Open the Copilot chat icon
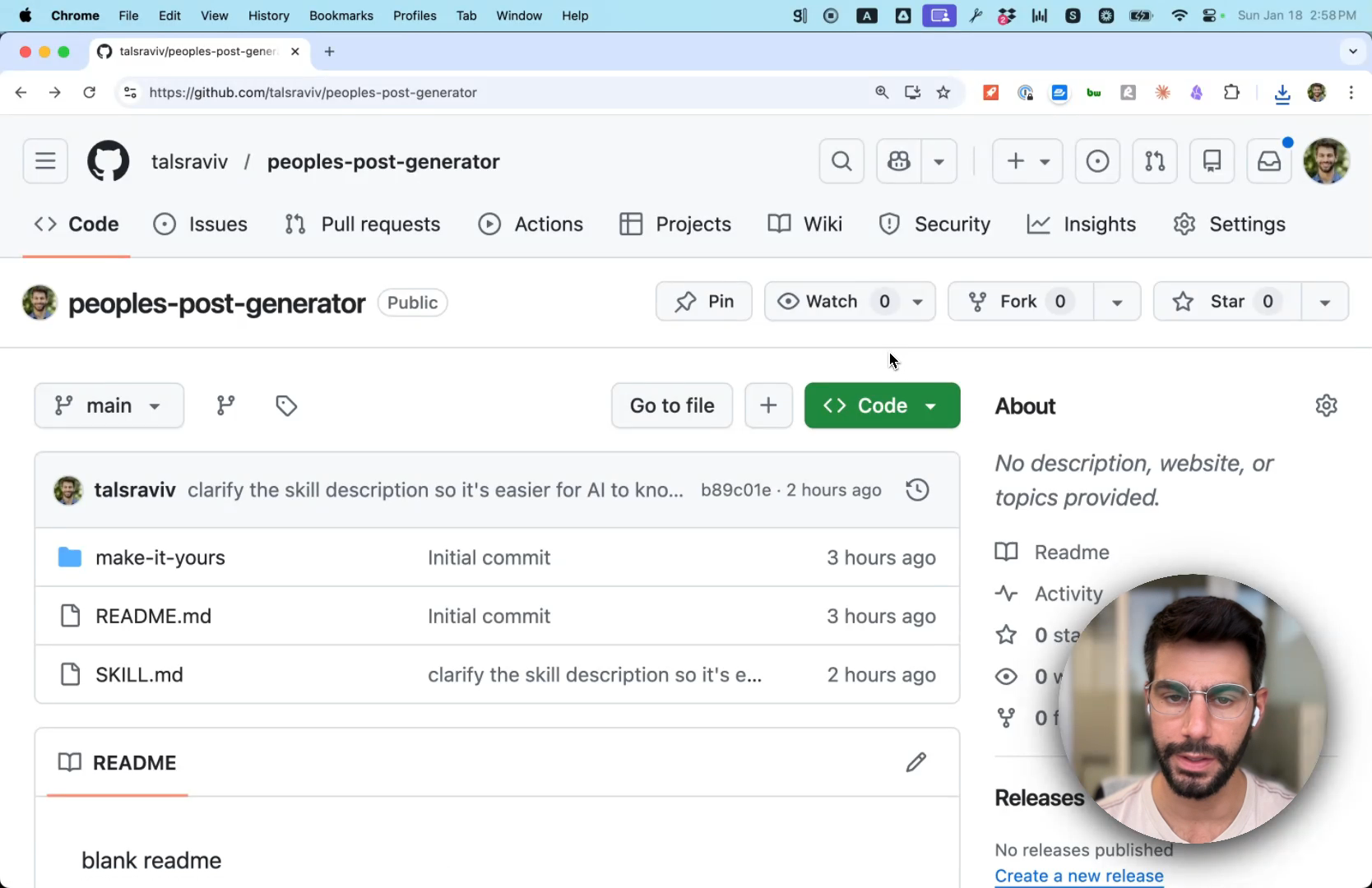 899,161
